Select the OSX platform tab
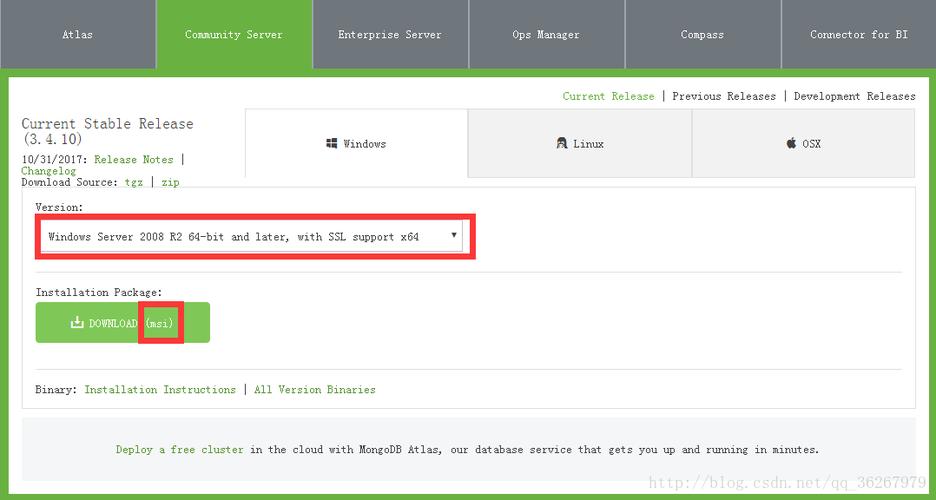This screenshot has width=936, height=500. (x=803, y=143)
